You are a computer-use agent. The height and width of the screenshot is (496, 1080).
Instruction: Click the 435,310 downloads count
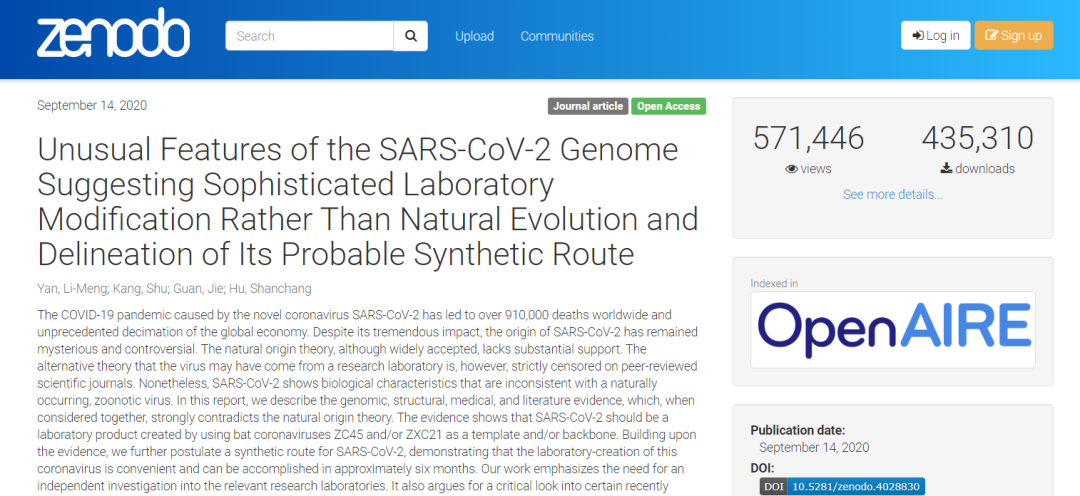point(977,138)
